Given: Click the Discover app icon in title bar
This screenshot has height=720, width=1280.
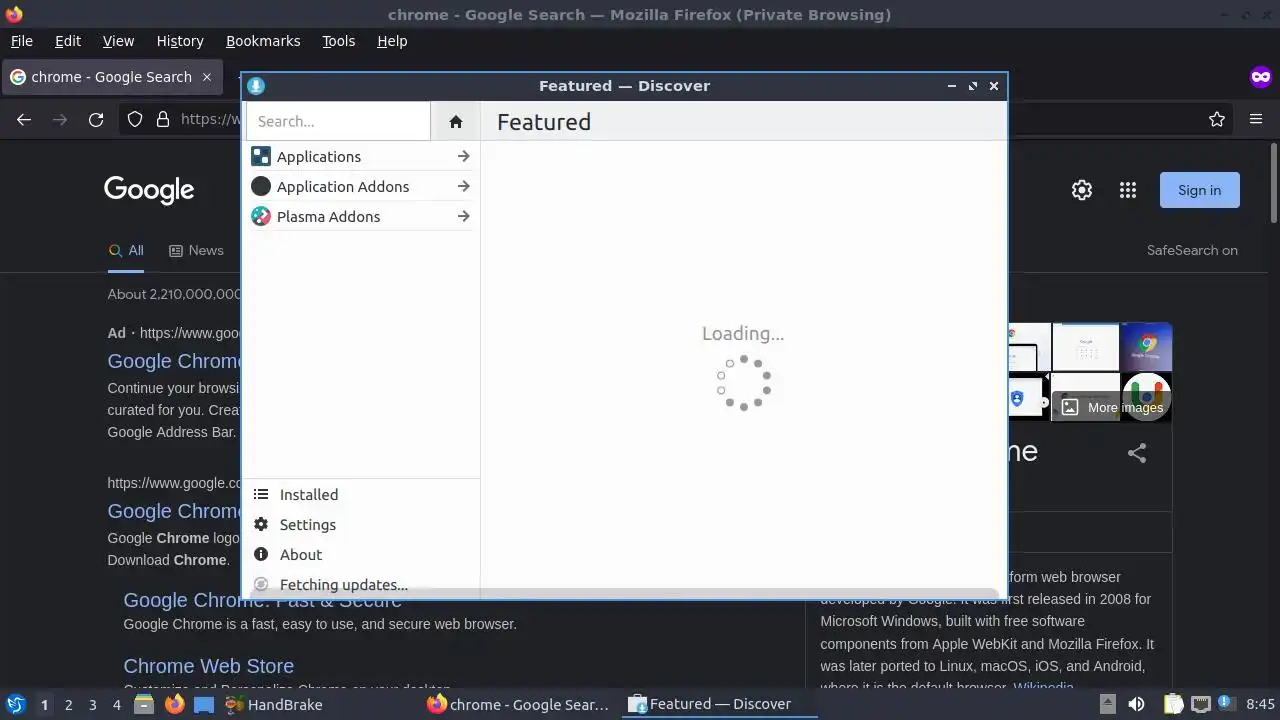Looking at the screenshot, I should pyautogui.click(x=256, y=86).
